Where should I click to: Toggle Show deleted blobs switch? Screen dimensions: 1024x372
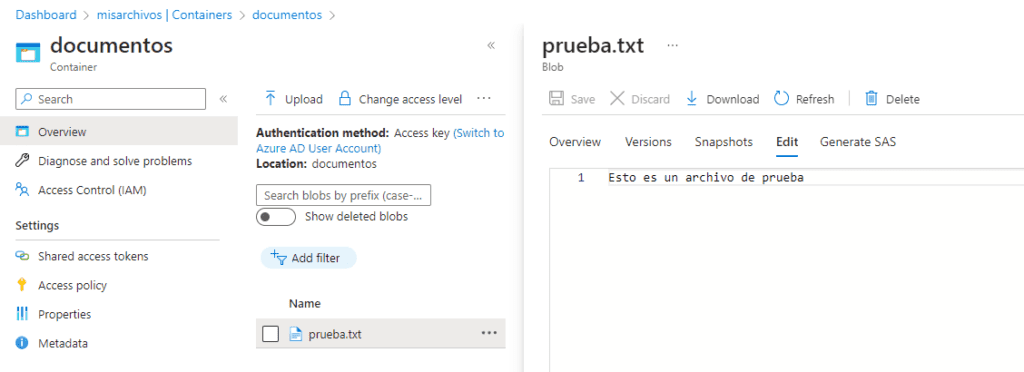pyautogui.click(x=276, y=217)
